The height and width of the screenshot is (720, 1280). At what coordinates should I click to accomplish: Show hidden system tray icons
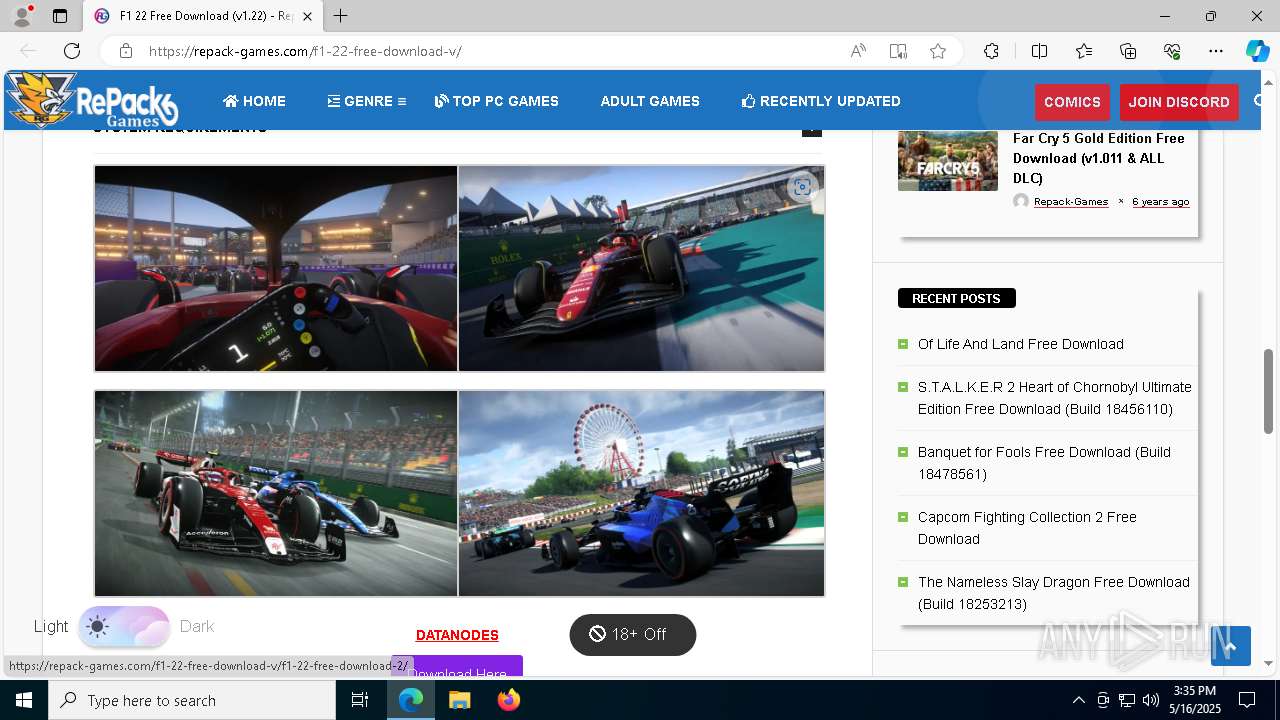1078,700
